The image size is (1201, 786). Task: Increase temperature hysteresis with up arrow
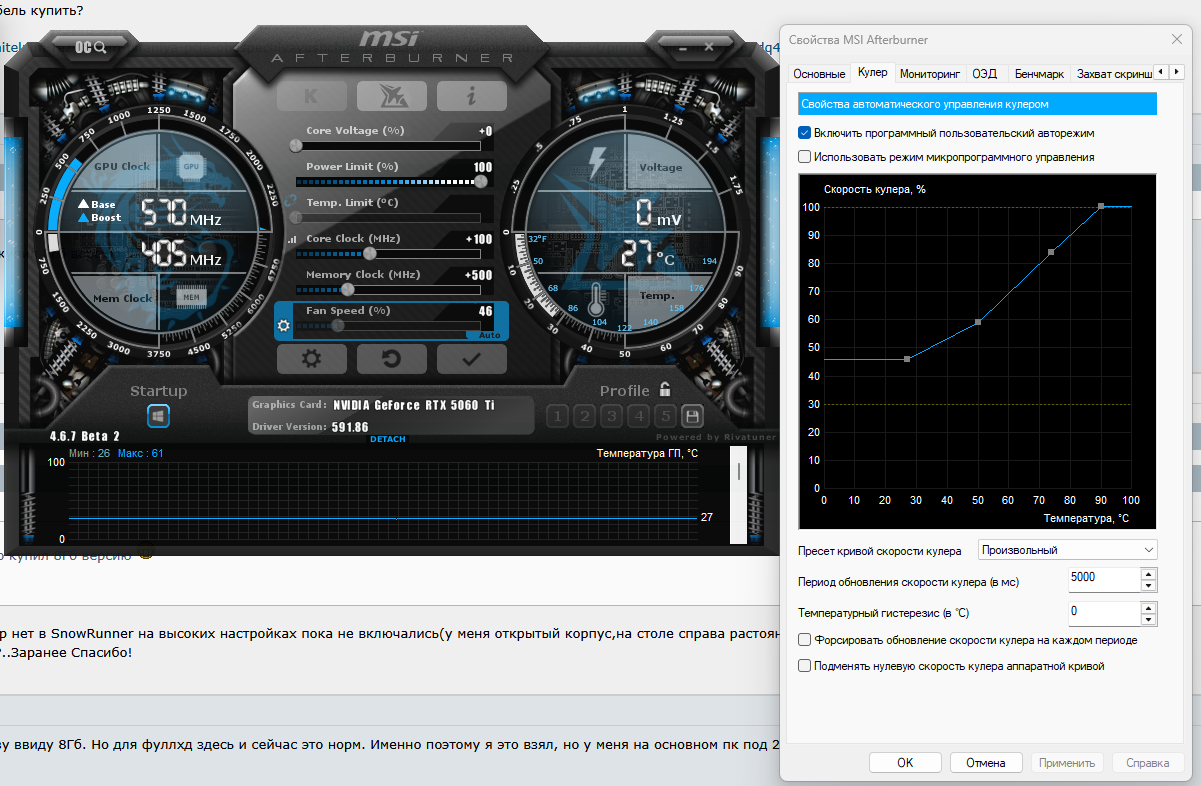(1149, 606)
